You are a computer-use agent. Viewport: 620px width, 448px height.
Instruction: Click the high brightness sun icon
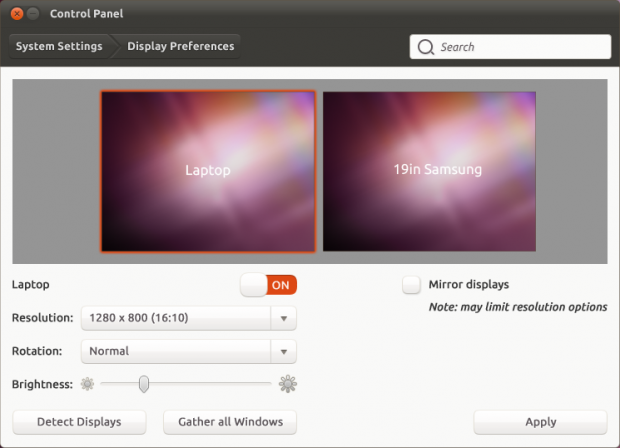click(x=288, y=384)
